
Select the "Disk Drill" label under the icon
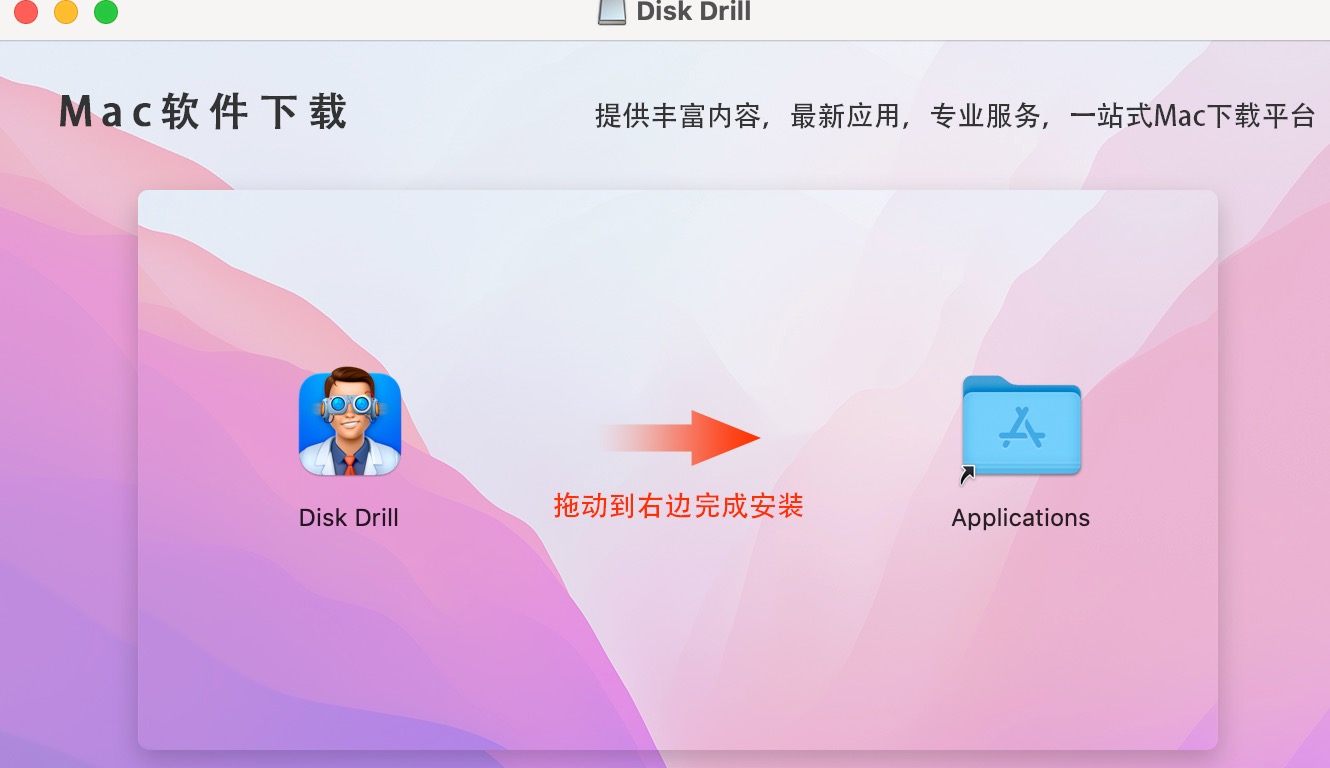pos(349,518)
